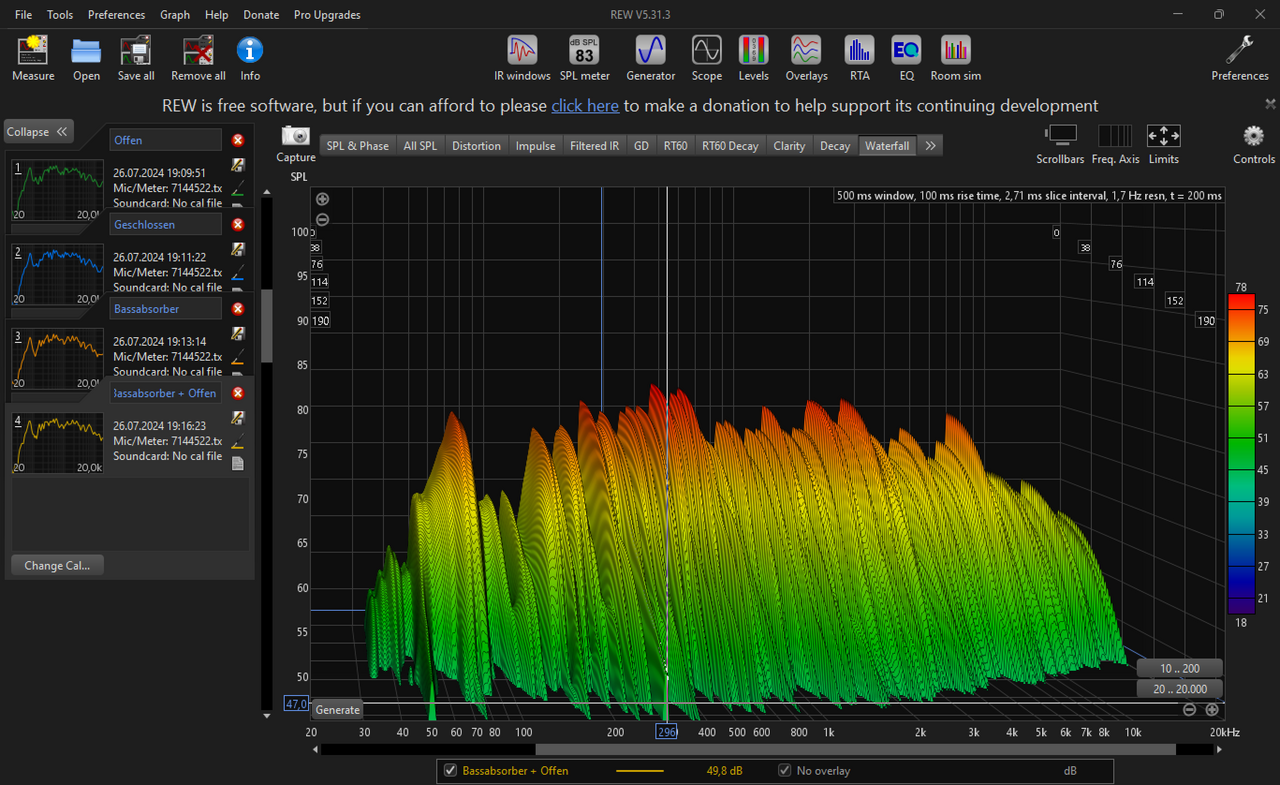Image resolution: width=1280 pixels, height=785 pixels.
Task: Zoom in vertical axis plus button
Action: point(322,200)
